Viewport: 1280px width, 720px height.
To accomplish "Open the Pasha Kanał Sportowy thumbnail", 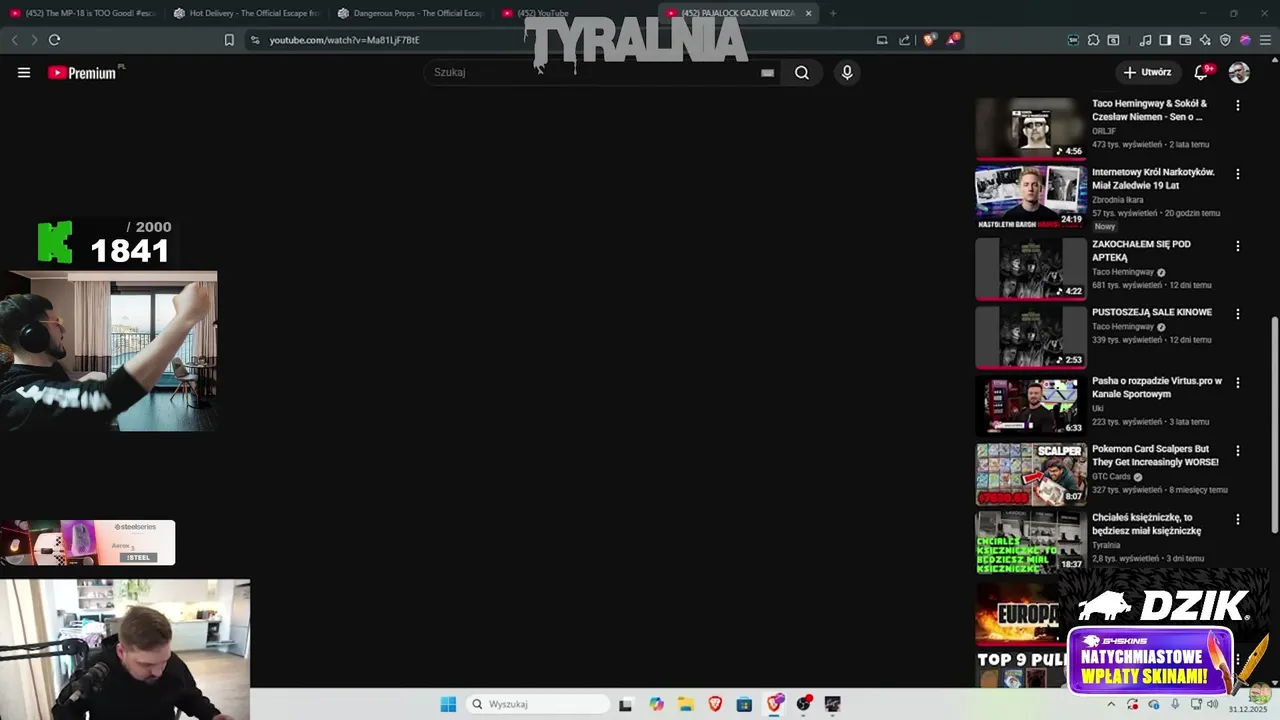I will point(1031,406).
